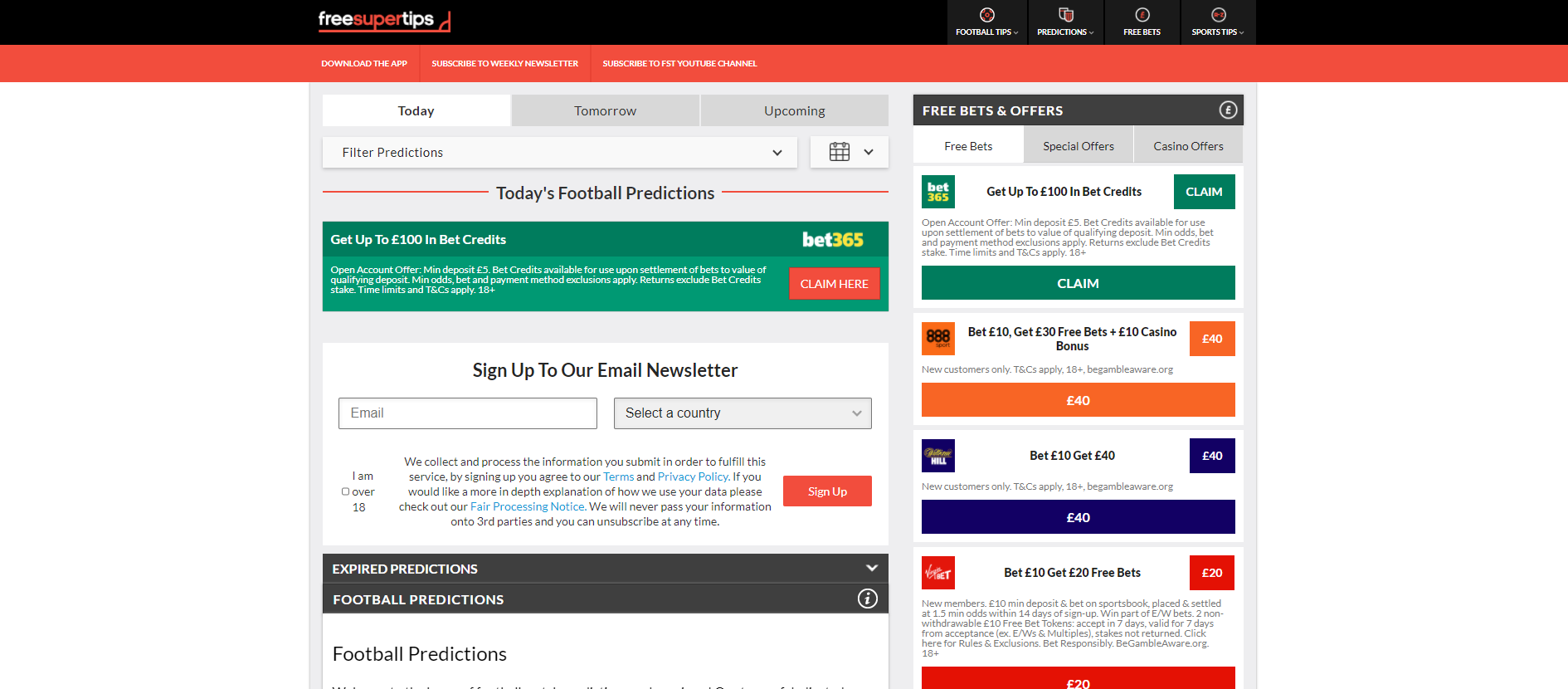Tick the I am over 18 checkbox
This screenshot has height=689, width=1568.
click(345, 491)
